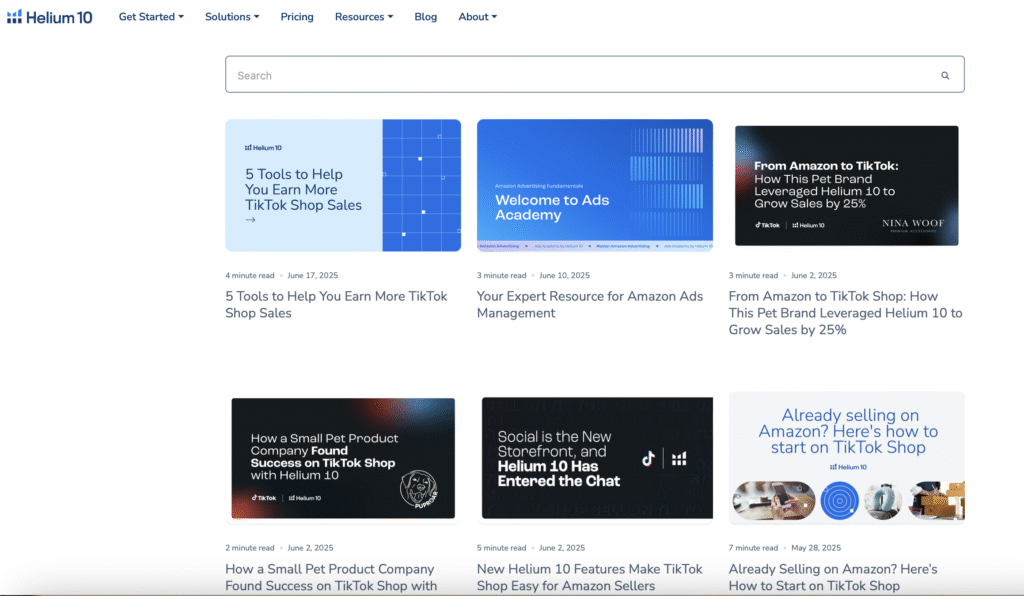
Task: Open the 5 Tools TikTok Shop thumbnail
Action: [x=343, y=185]
